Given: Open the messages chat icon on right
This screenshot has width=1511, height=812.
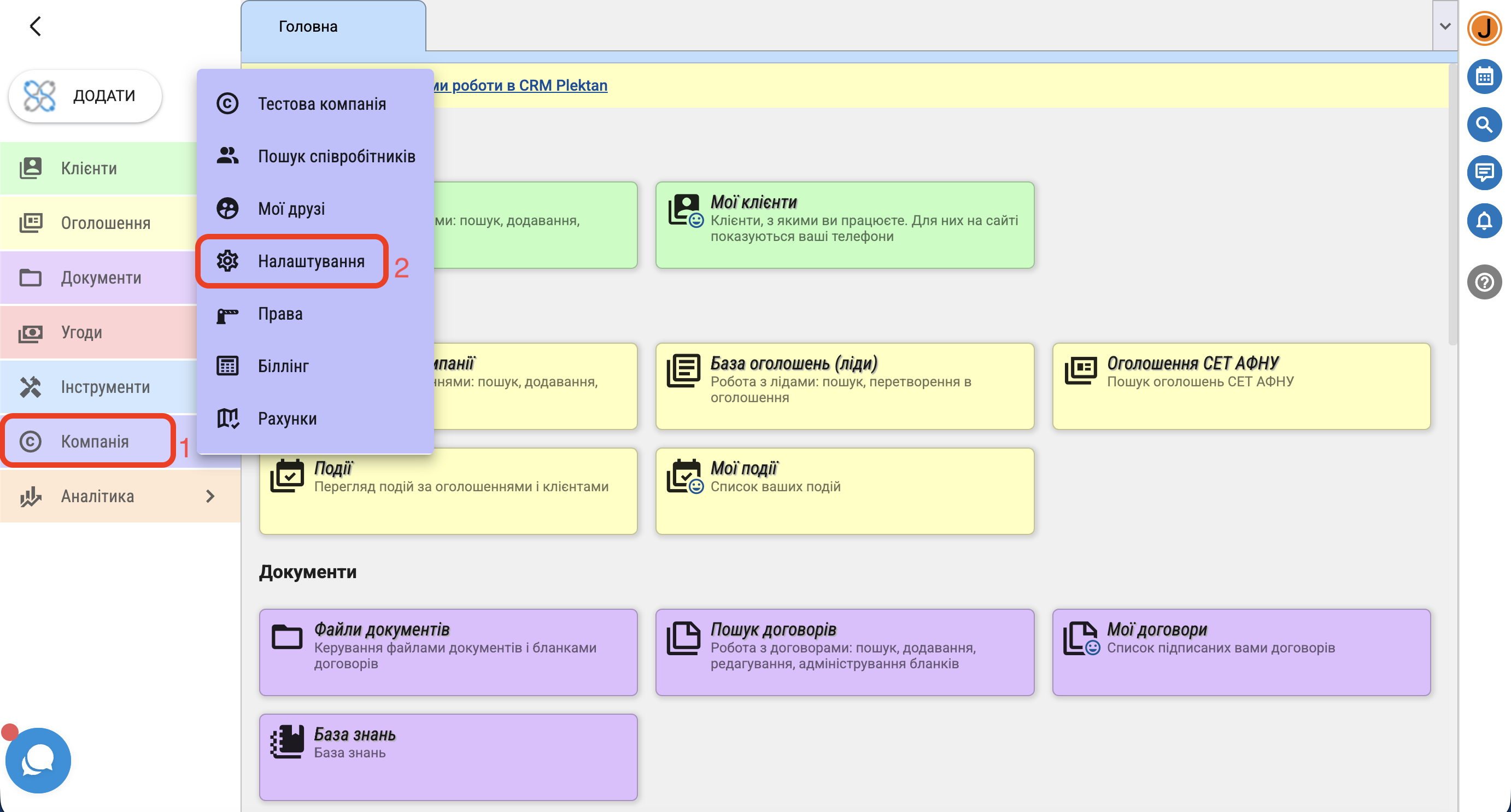Looking at the screenshot, I should pyautogui.click(x=1484, y=173).
